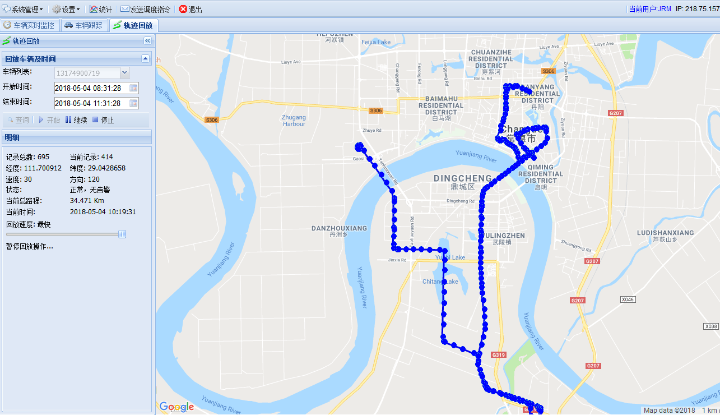Click the pause/continue playback button
This screenshot has width=720, height=415.
point(76,120)
